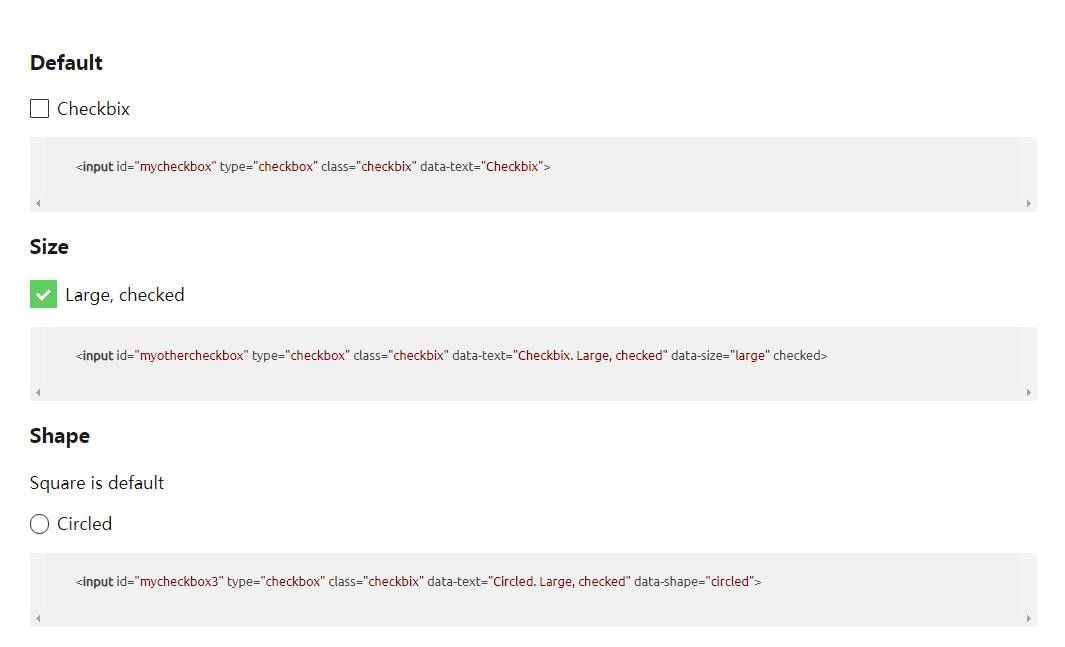
Task: Click the mycheckbox input code snippet
Action: click(313, 167)
